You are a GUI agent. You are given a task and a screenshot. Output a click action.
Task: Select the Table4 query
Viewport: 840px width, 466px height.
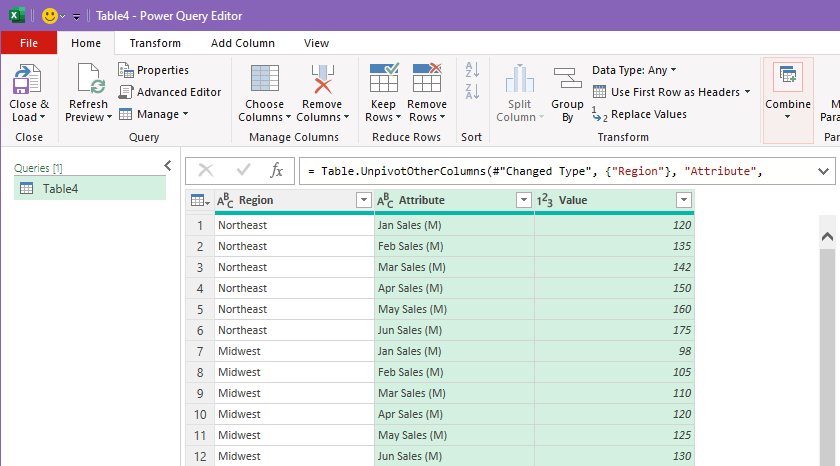point(90,189)
